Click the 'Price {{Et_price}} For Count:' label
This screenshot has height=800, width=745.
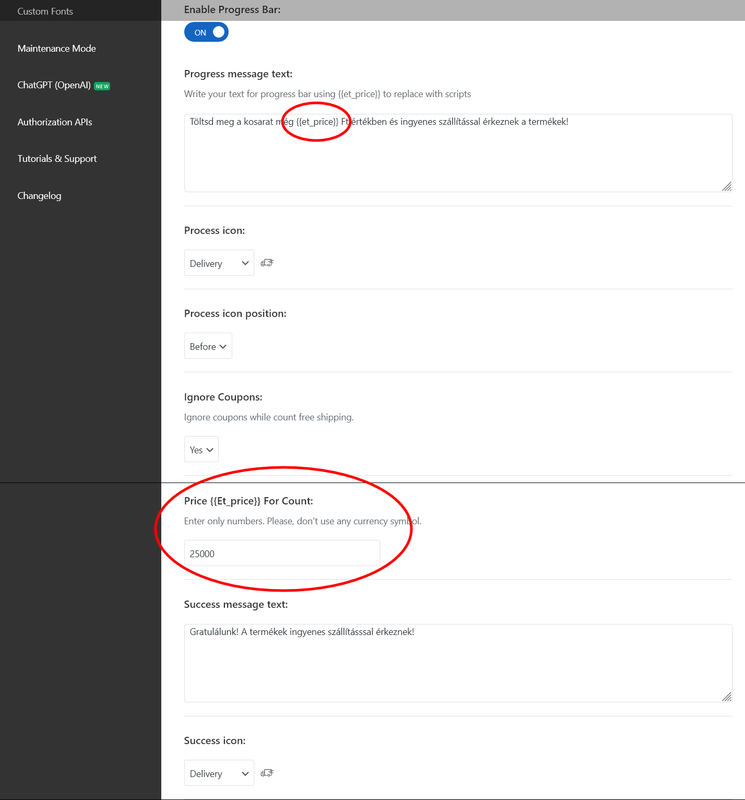pos(249,501)
